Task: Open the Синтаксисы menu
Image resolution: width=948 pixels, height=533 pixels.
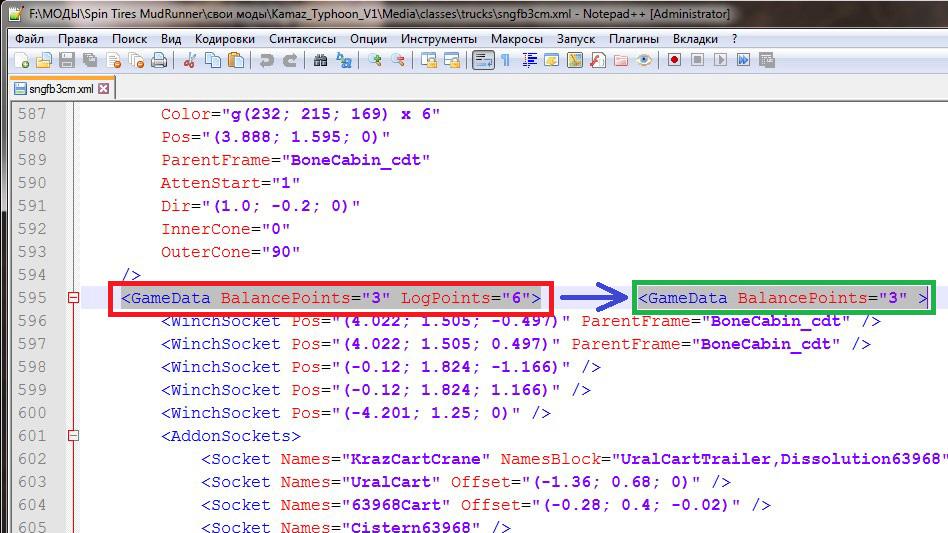Action: (303, 38)
